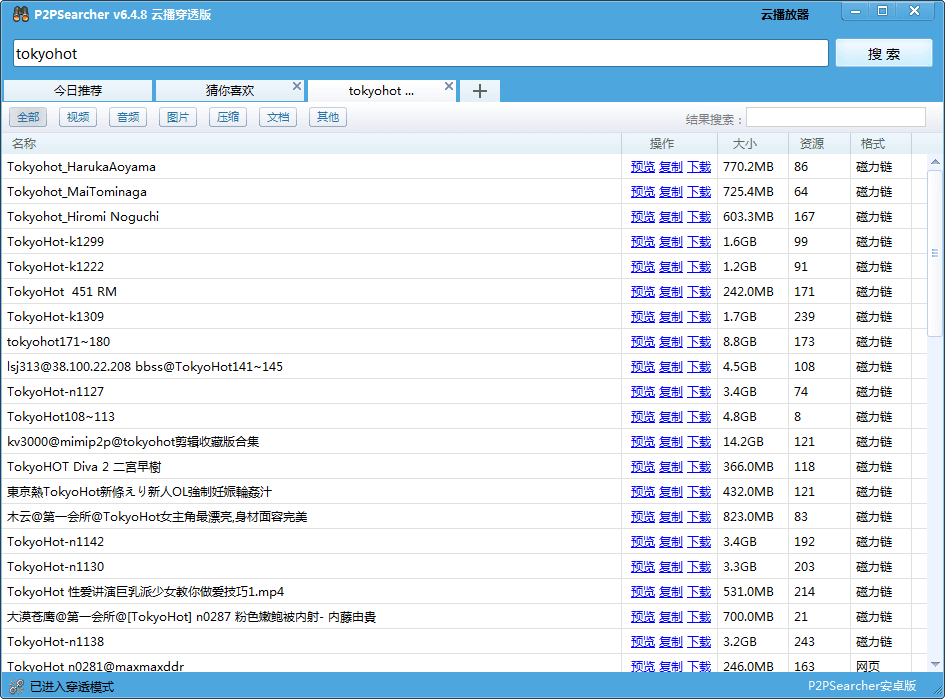Click 复制 for TokyoHot-k1222 row
The image size is (945, 699).
point(671,266)
